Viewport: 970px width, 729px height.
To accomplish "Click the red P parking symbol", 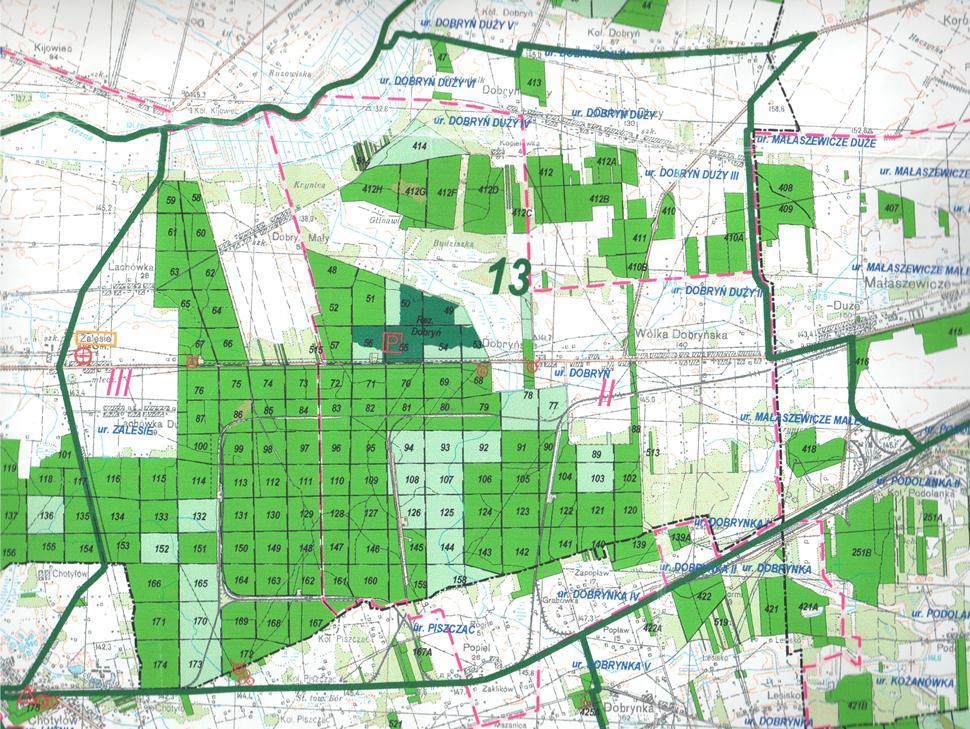I will (393, 343).
